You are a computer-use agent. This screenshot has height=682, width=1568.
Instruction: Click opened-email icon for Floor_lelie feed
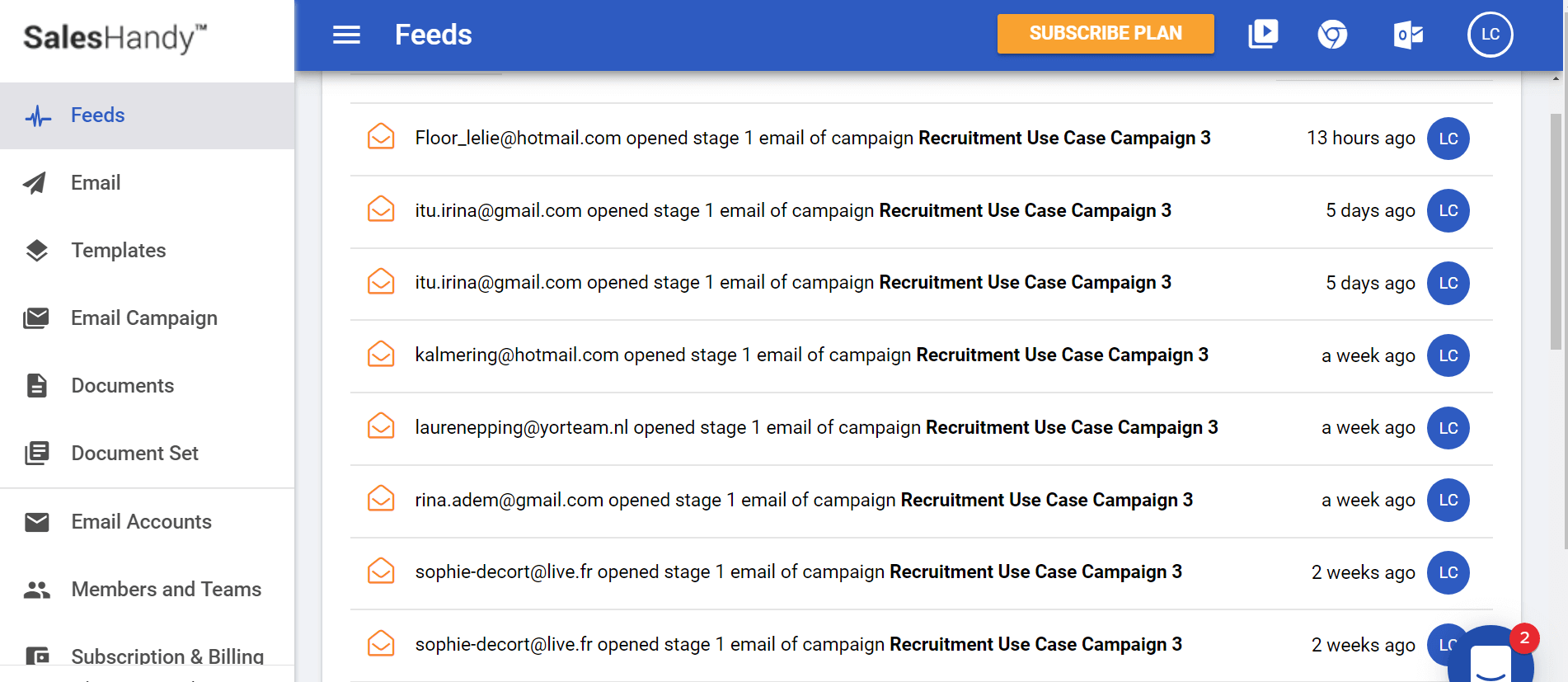pos(381,137)
